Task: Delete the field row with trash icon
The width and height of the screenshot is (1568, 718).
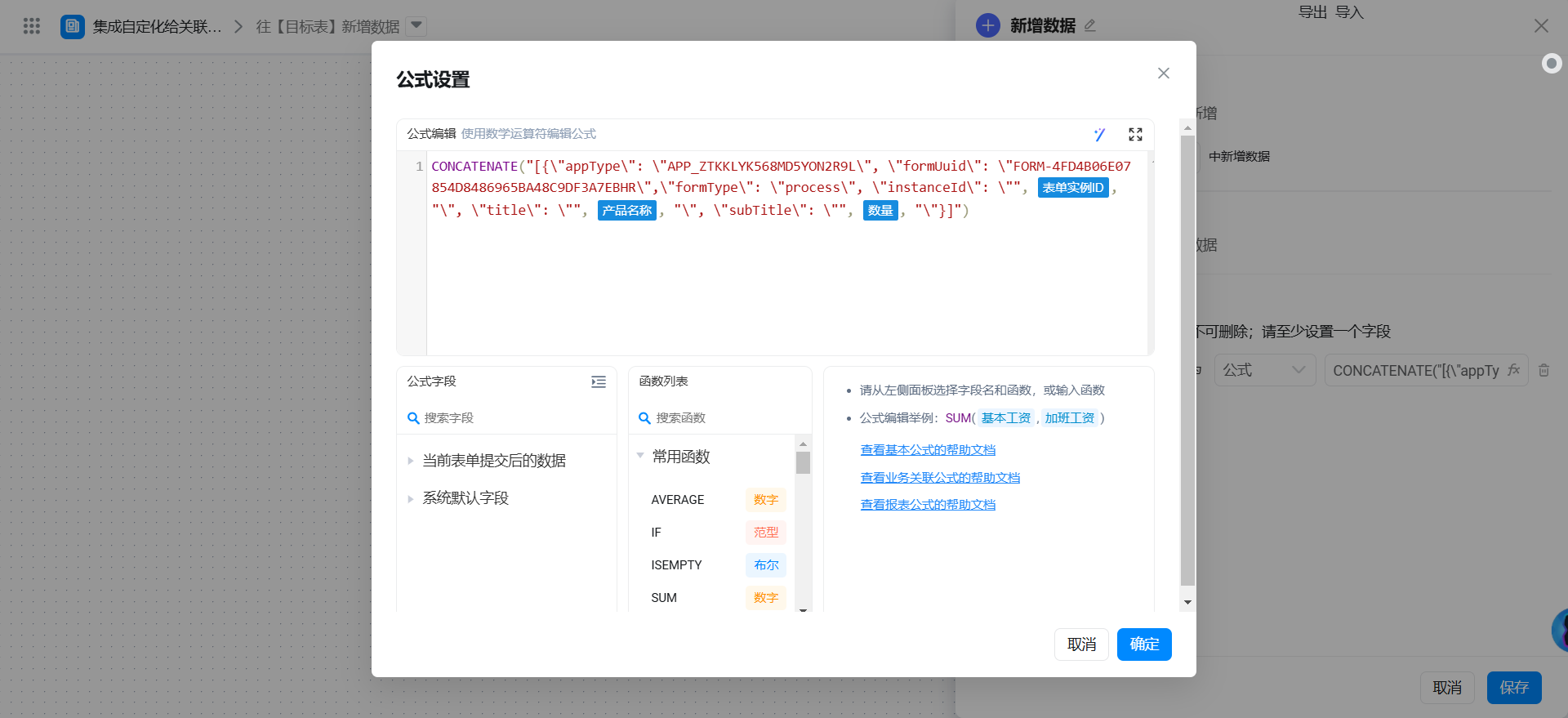Action: 1543,370
